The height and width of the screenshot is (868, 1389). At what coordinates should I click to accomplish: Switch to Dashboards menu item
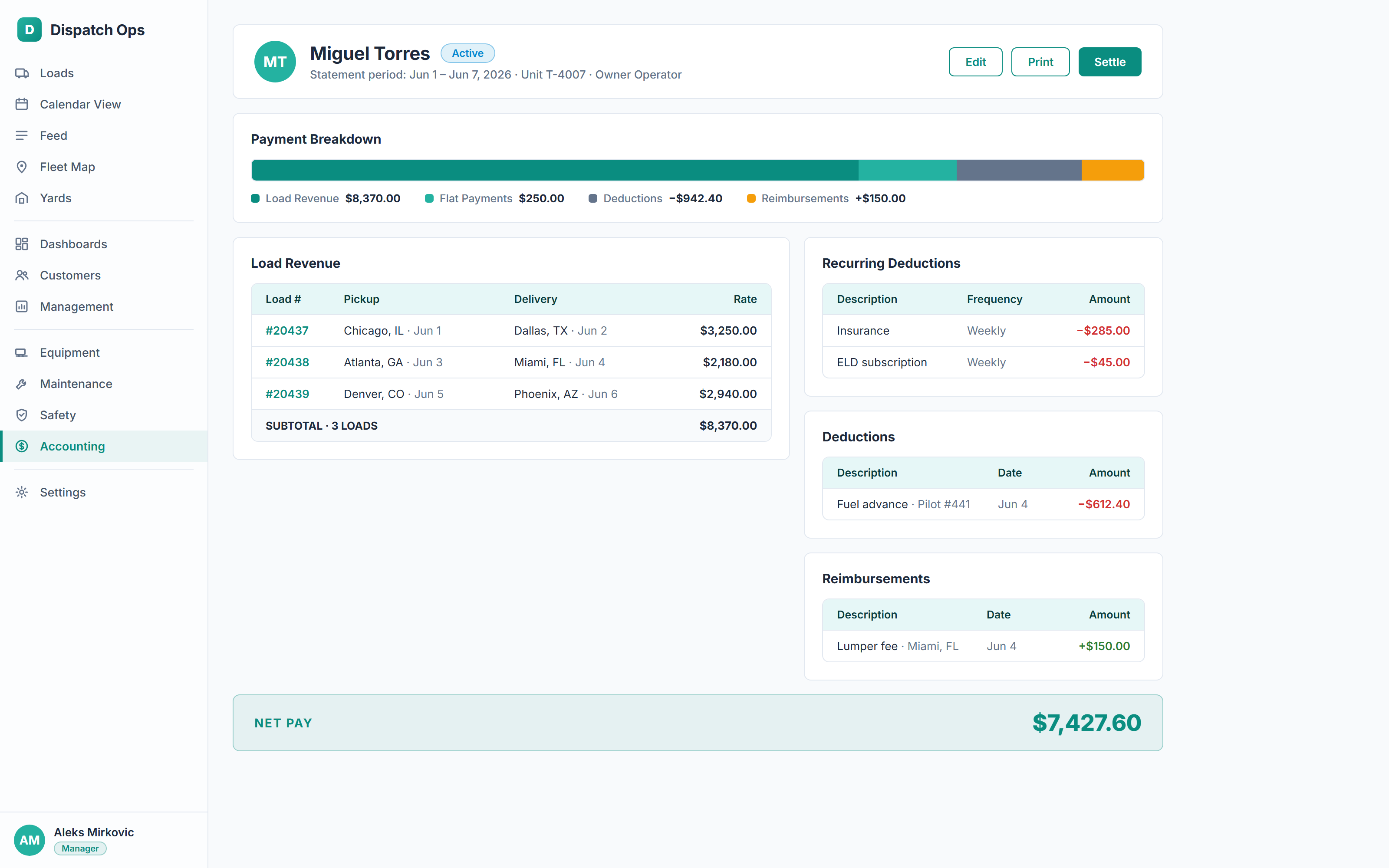coord(104,244)
